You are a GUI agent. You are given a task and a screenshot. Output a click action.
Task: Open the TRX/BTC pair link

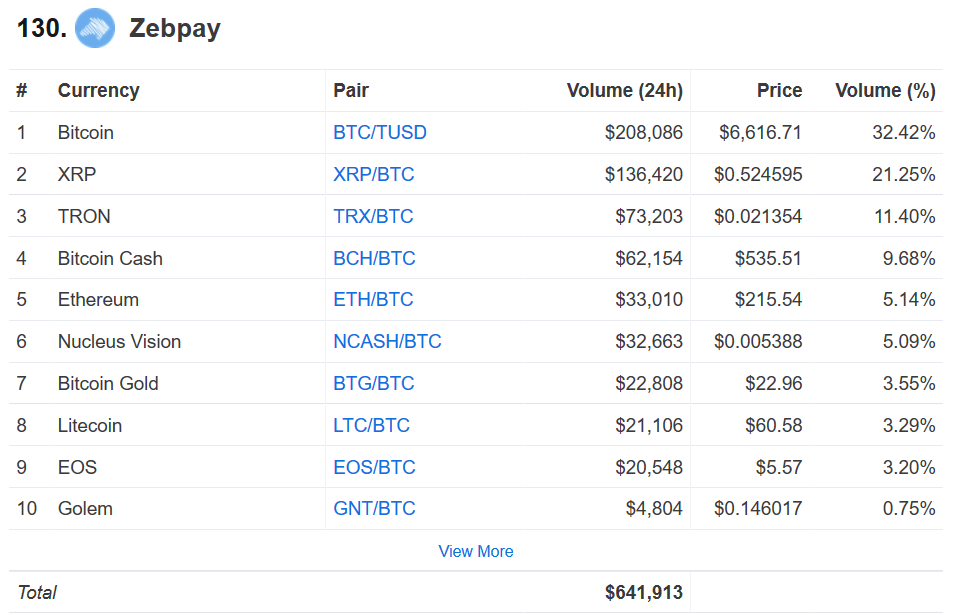click(x=373, y=216)
